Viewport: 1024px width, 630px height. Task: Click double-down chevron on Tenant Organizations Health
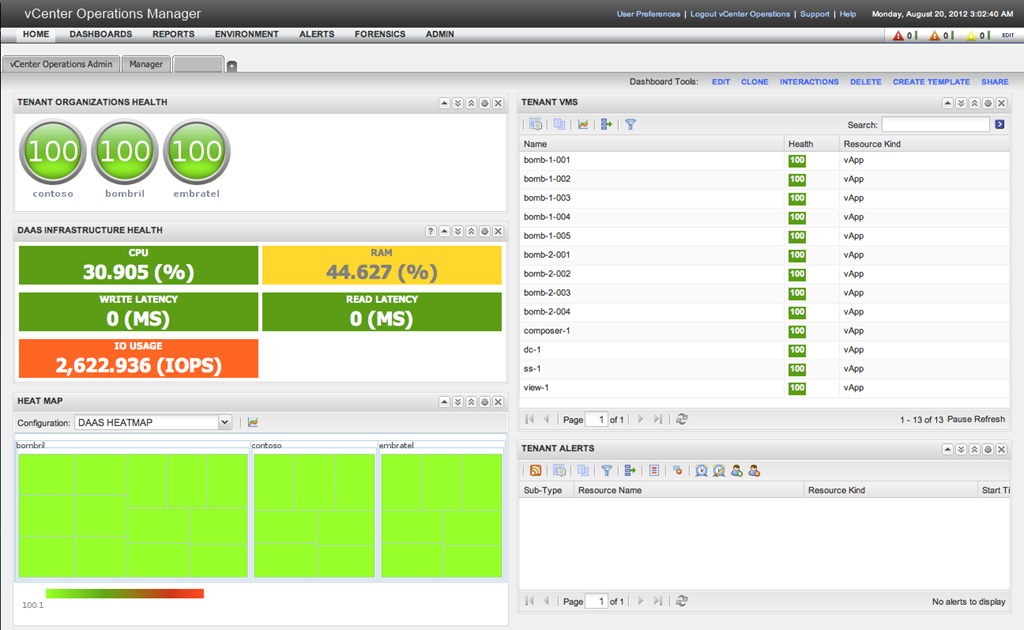pos(458,103)
